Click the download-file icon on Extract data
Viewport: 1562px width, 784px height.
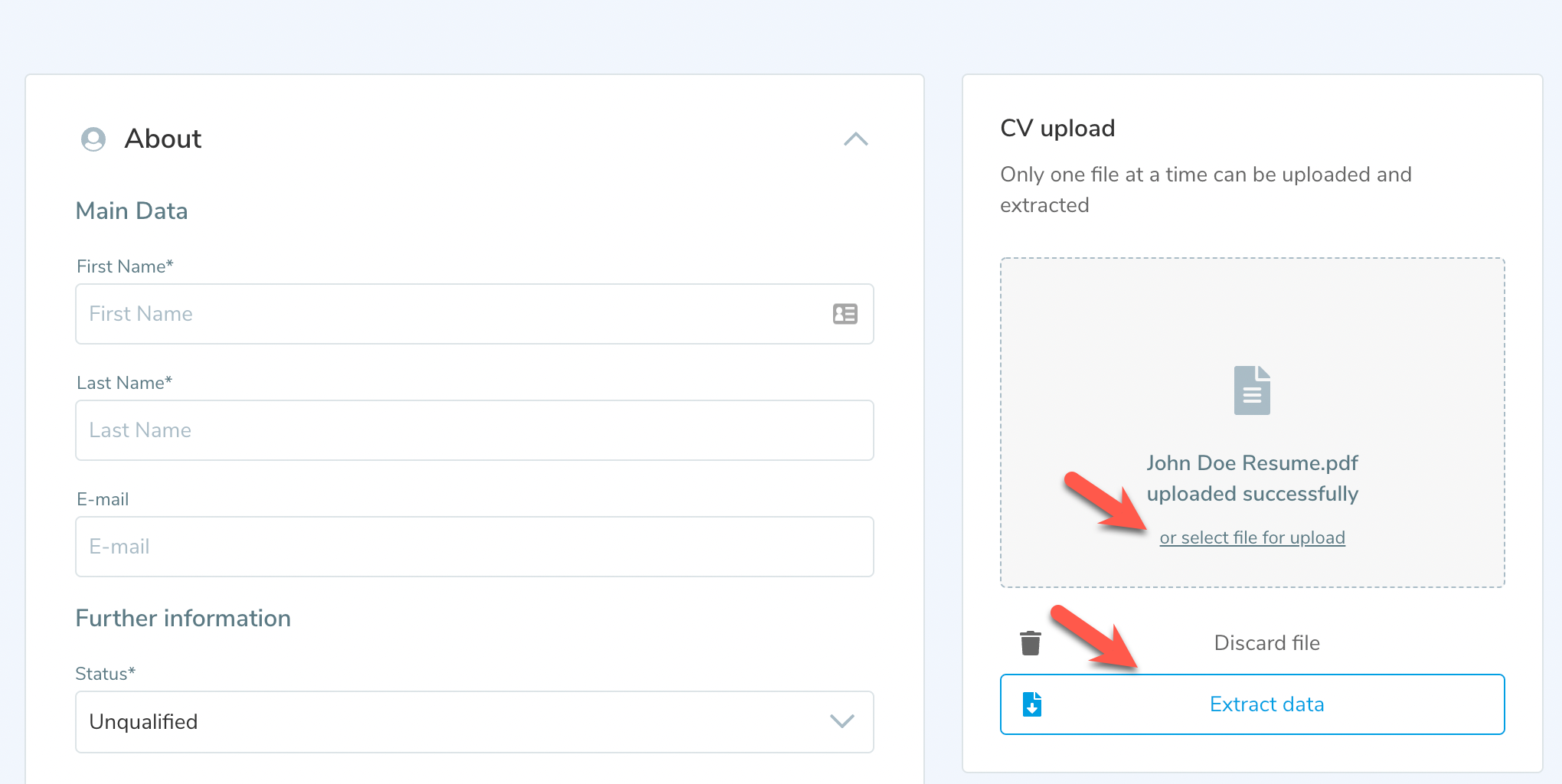[x=1031, y=704]
